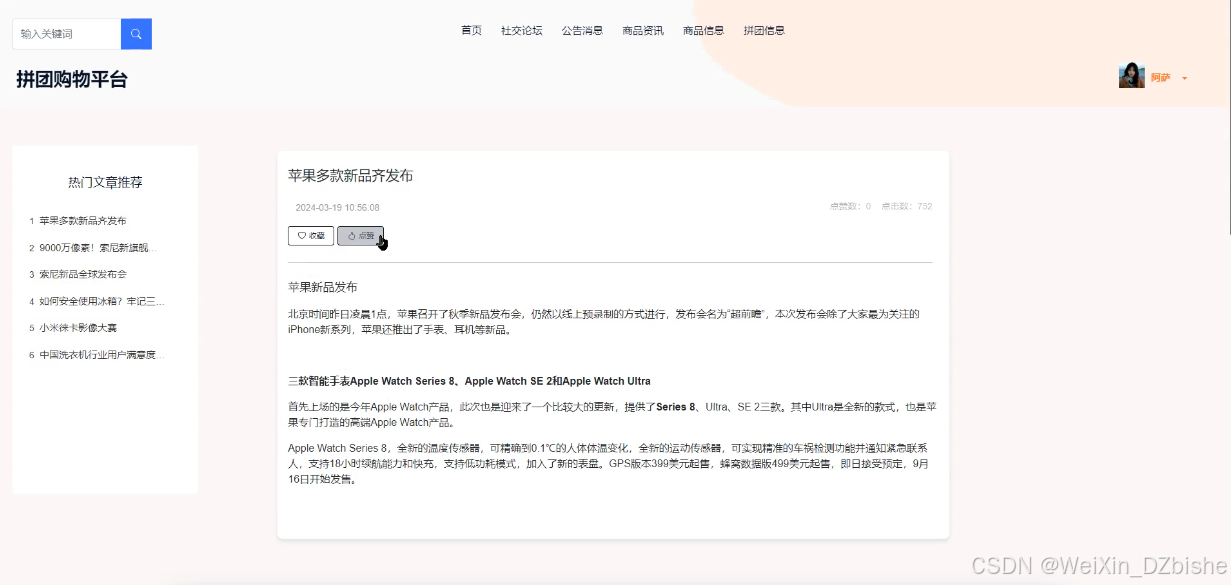Go to 社交论坛 in the top navigation
Viewport: 1231px width, 585px height.
point(522,30)
